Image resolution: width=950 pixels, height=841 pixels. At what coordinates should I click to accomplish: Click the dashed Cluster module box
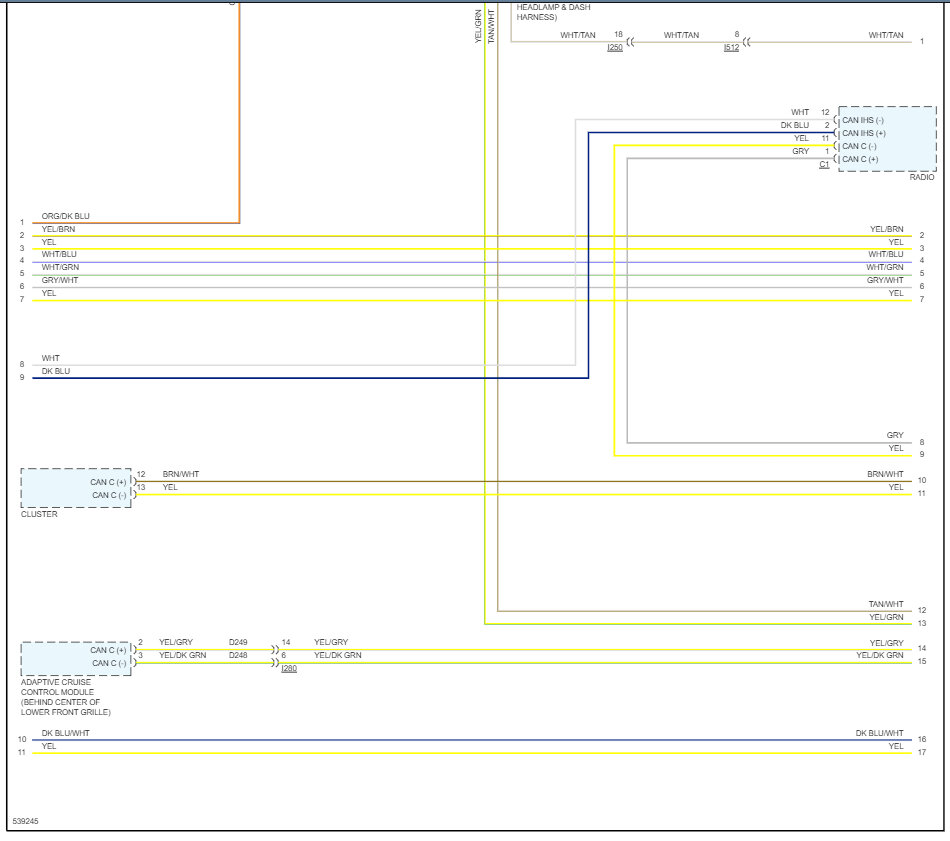tap(76, 488)
